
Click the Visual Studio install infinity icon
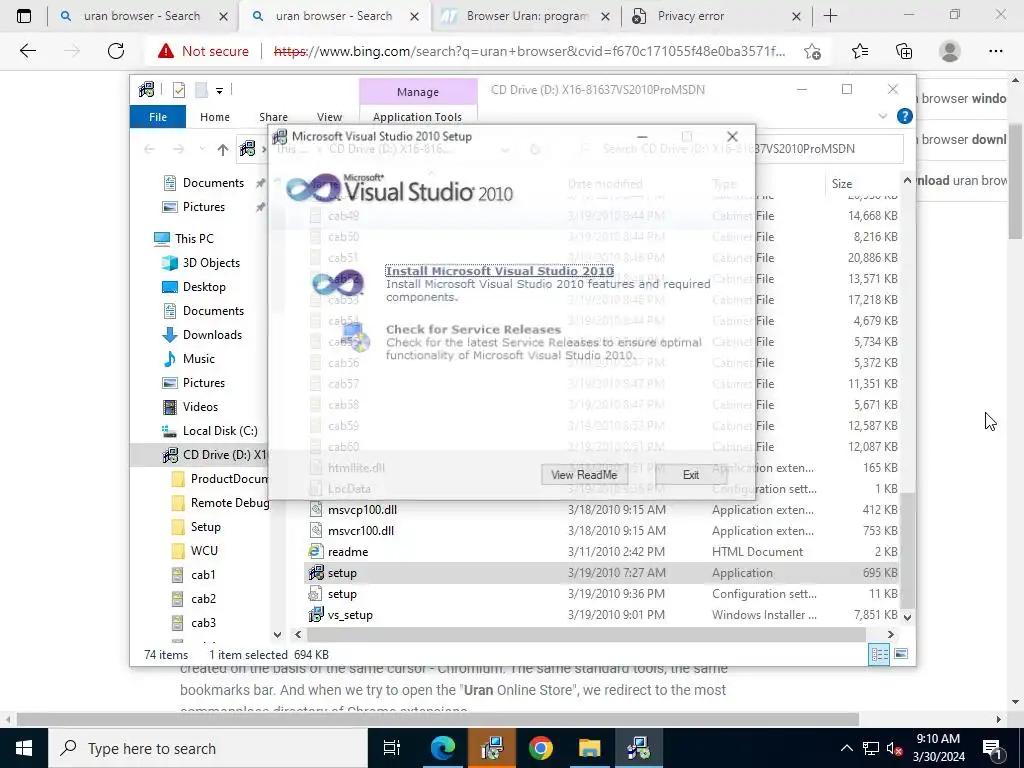[x=338, y=283]
